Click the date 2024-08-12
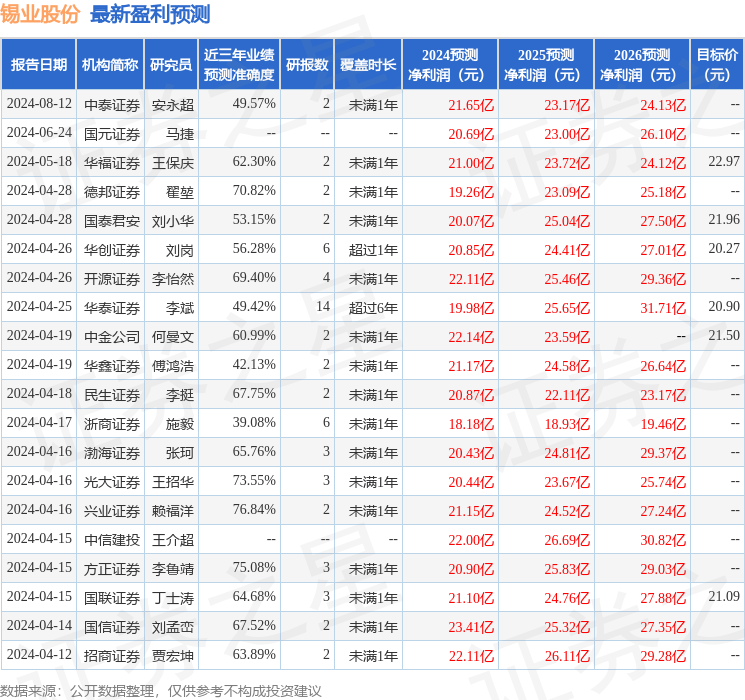Screen dimensions: 745x700 pos(39,103)
